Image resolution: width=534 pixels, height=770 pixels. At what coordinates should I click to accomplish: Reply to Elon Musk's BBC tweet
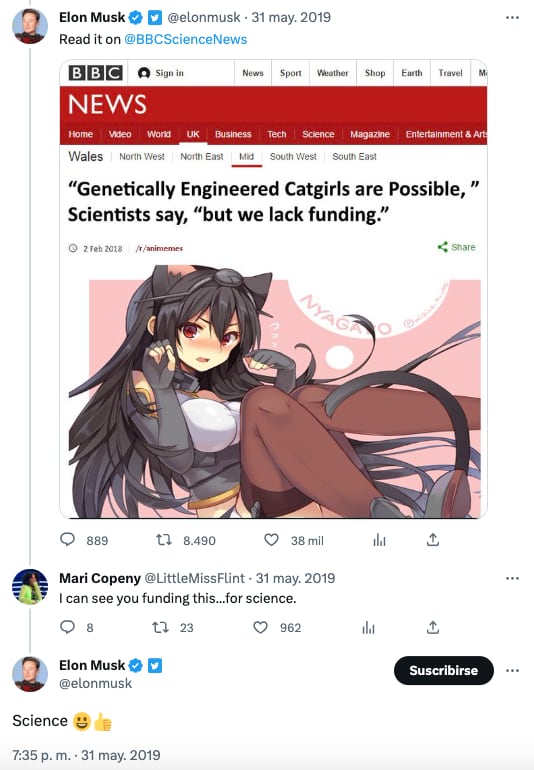67,540
